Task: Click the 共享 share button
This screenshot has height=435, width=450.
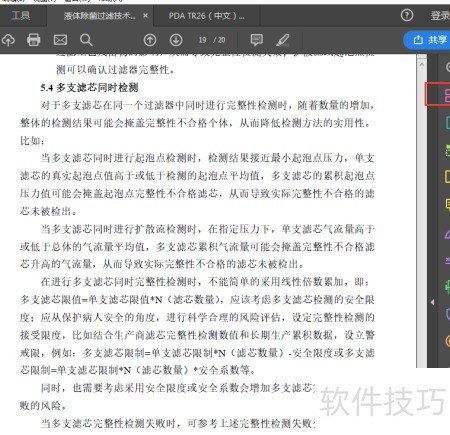Action: (428, 40)
